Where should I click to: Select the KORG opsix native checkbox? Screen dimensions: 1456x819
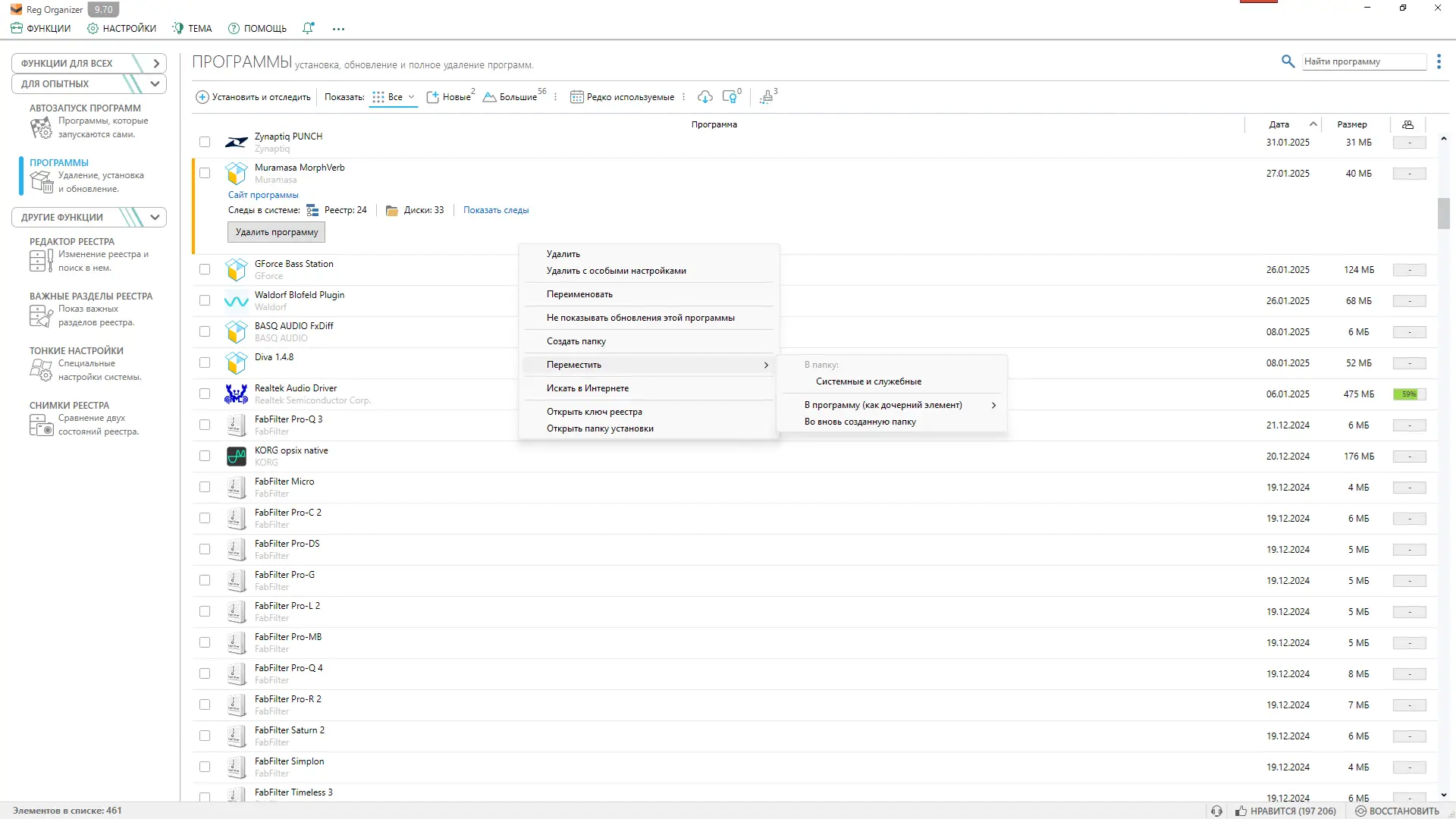[205, 456]
